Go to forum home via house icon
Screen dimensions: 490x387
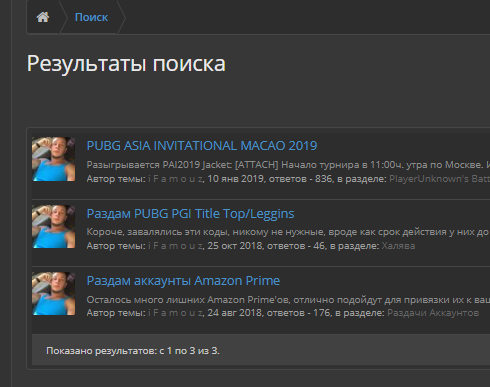(x=43, y=17)
